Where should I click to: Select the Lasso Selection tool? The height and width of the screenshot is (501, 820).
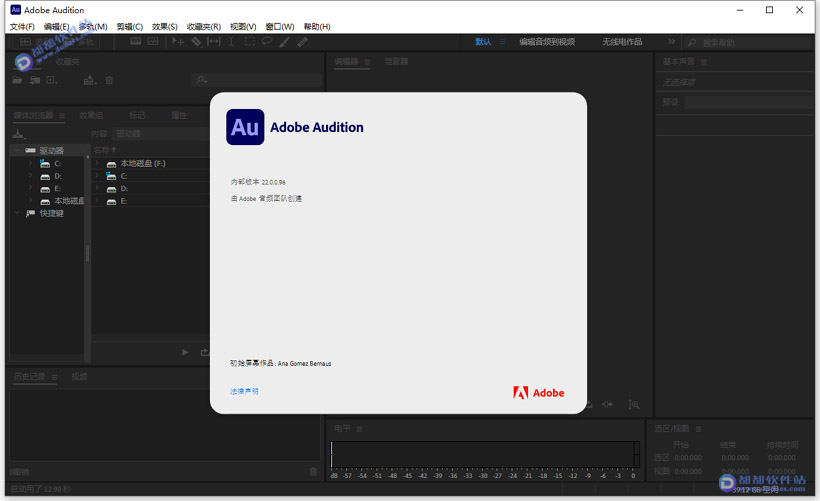267,41
